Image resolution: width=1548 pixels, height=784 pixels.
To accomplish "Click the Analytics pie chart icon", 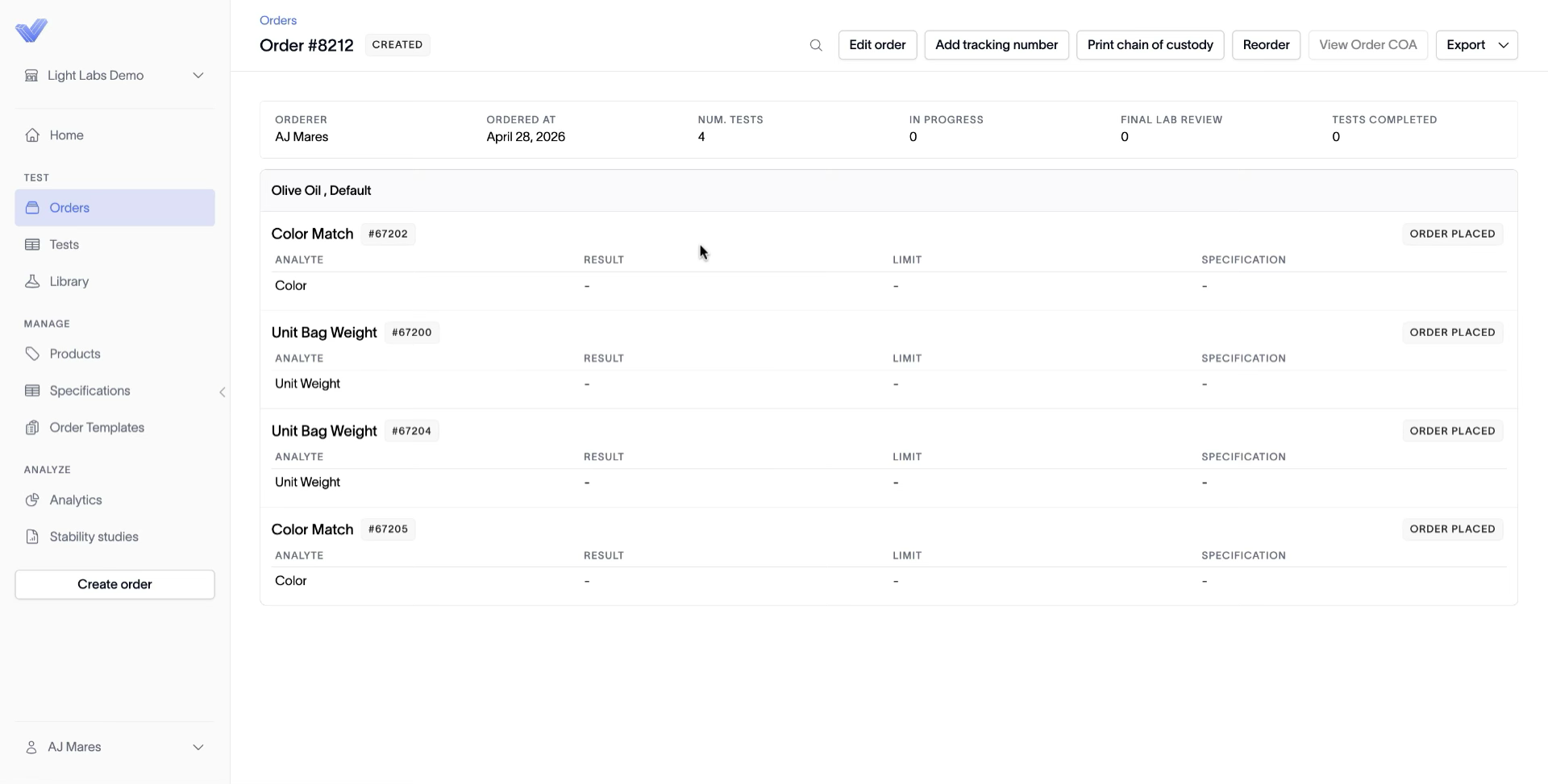I will tap(32, 500).
